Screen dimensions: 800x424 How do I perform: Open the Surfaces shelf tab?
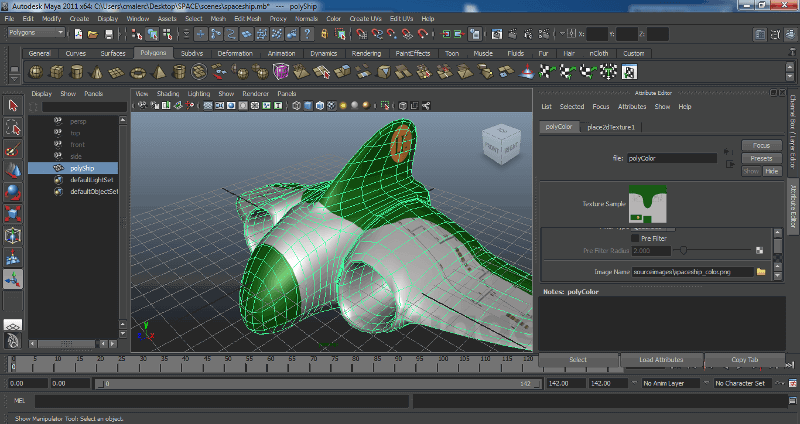113,53
